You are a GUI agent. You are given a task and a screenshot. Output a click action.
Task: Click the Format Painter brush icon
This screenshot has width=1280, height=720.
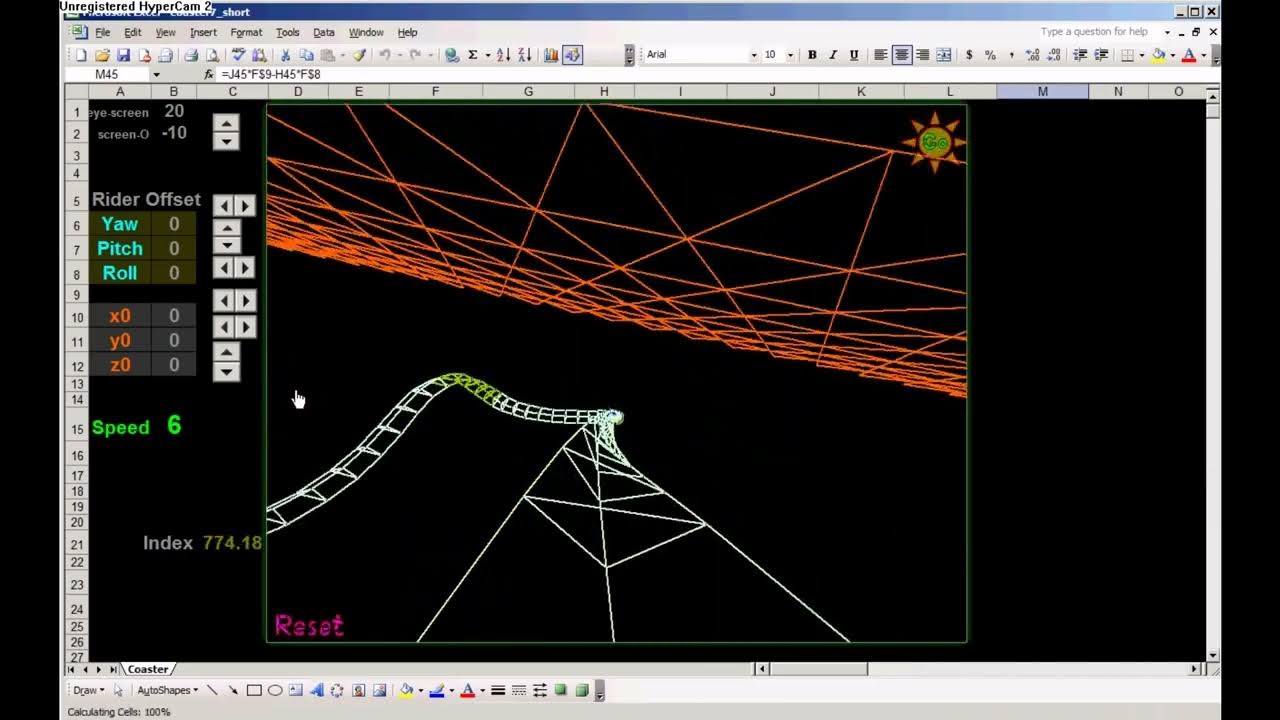pos(359,55)
